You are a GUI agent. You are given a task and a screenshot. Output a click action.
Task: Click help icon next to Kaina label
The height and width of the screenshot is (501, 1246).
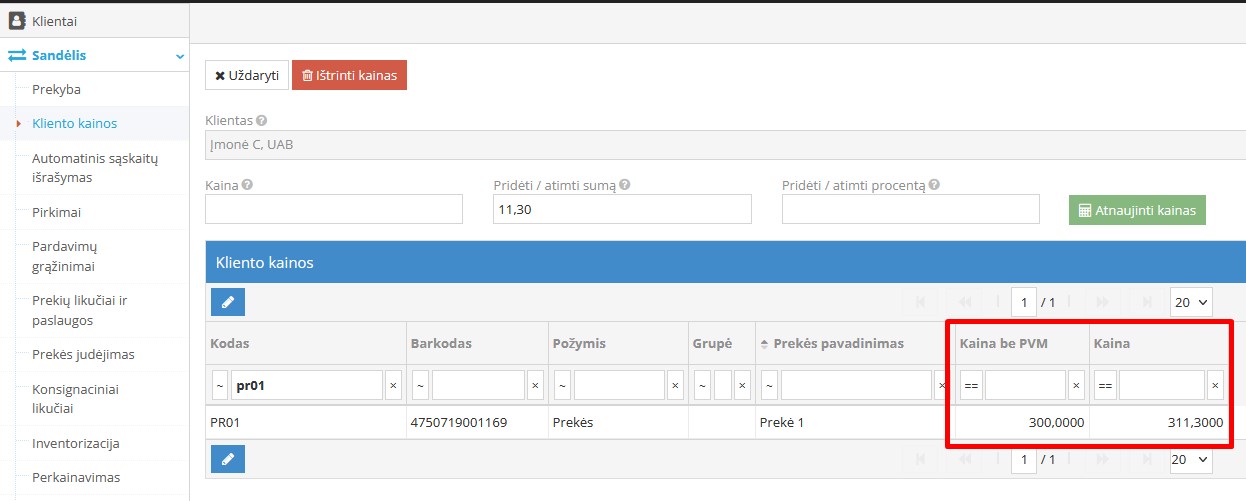tap(247, 185)
